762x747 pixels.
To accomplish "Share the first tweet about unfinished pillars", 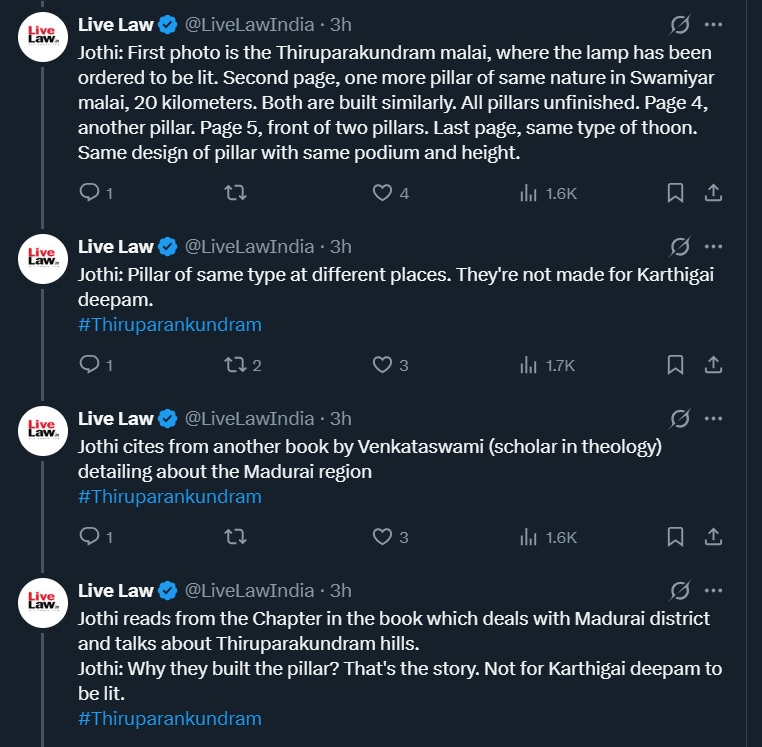I will (x=714, y=193).
